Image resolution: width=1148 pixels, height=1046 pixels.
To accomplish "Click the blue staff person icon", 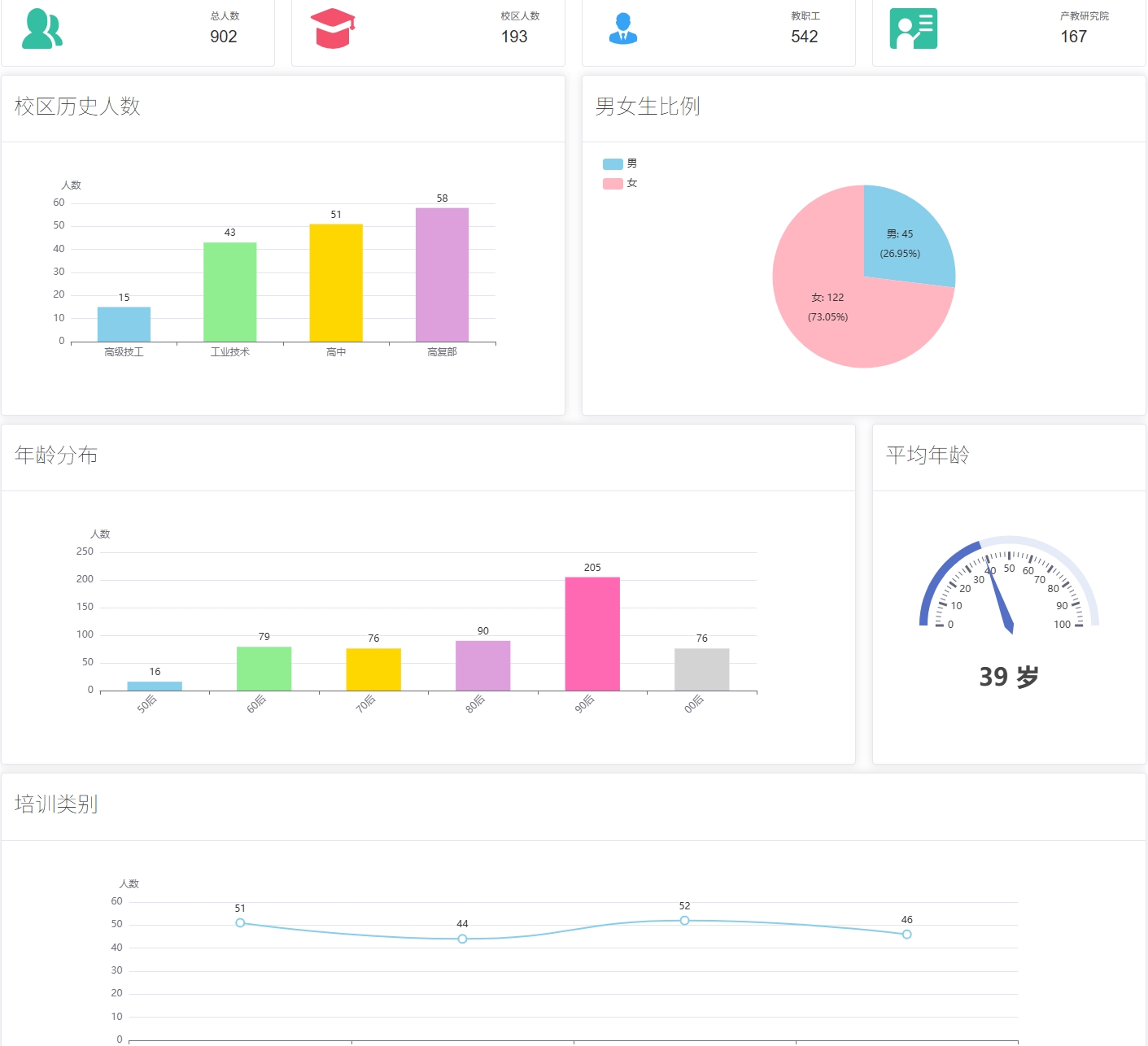I will [x=623, y=29].
